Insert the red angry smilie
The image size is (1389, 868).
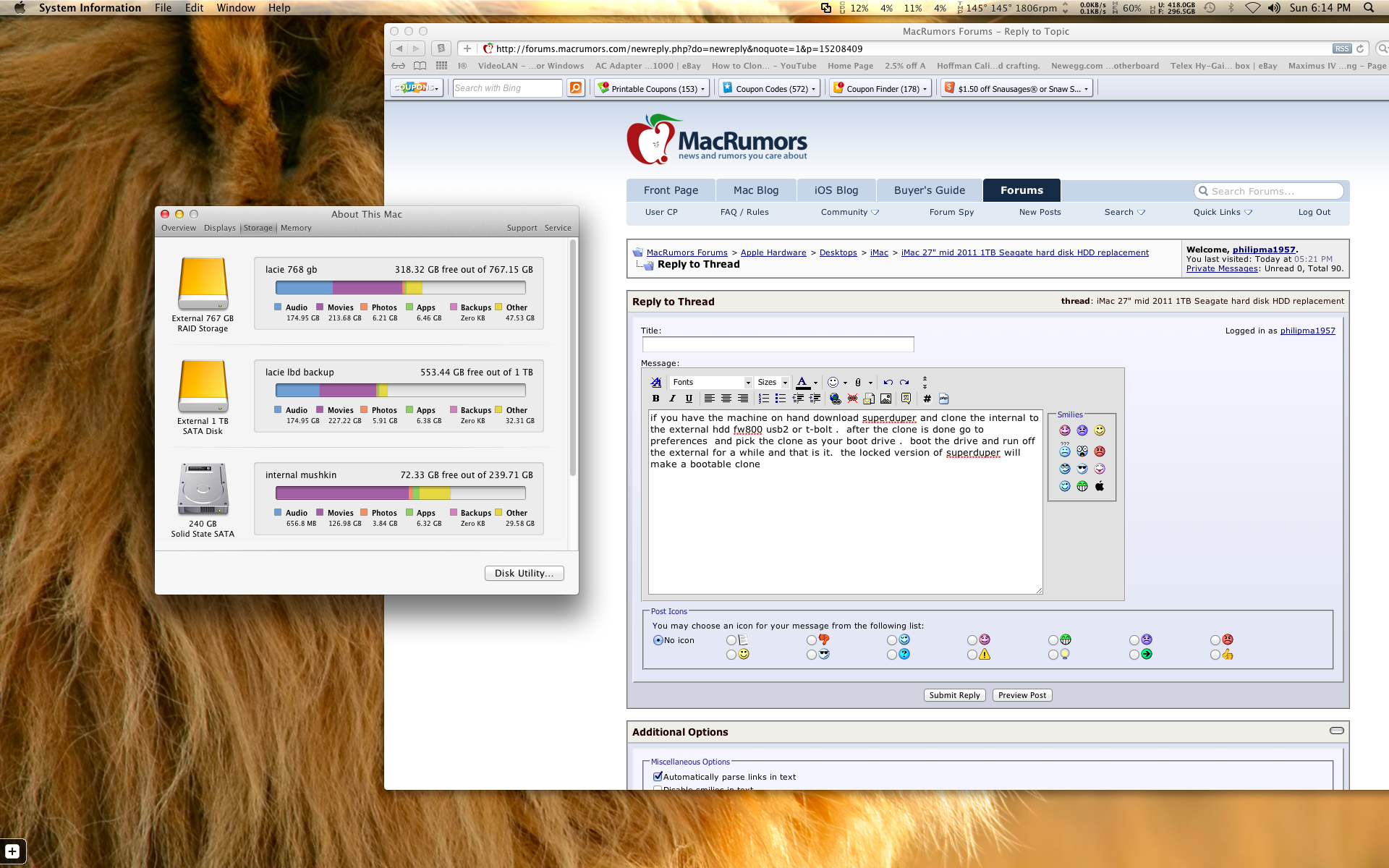(x=1100, y=451)
